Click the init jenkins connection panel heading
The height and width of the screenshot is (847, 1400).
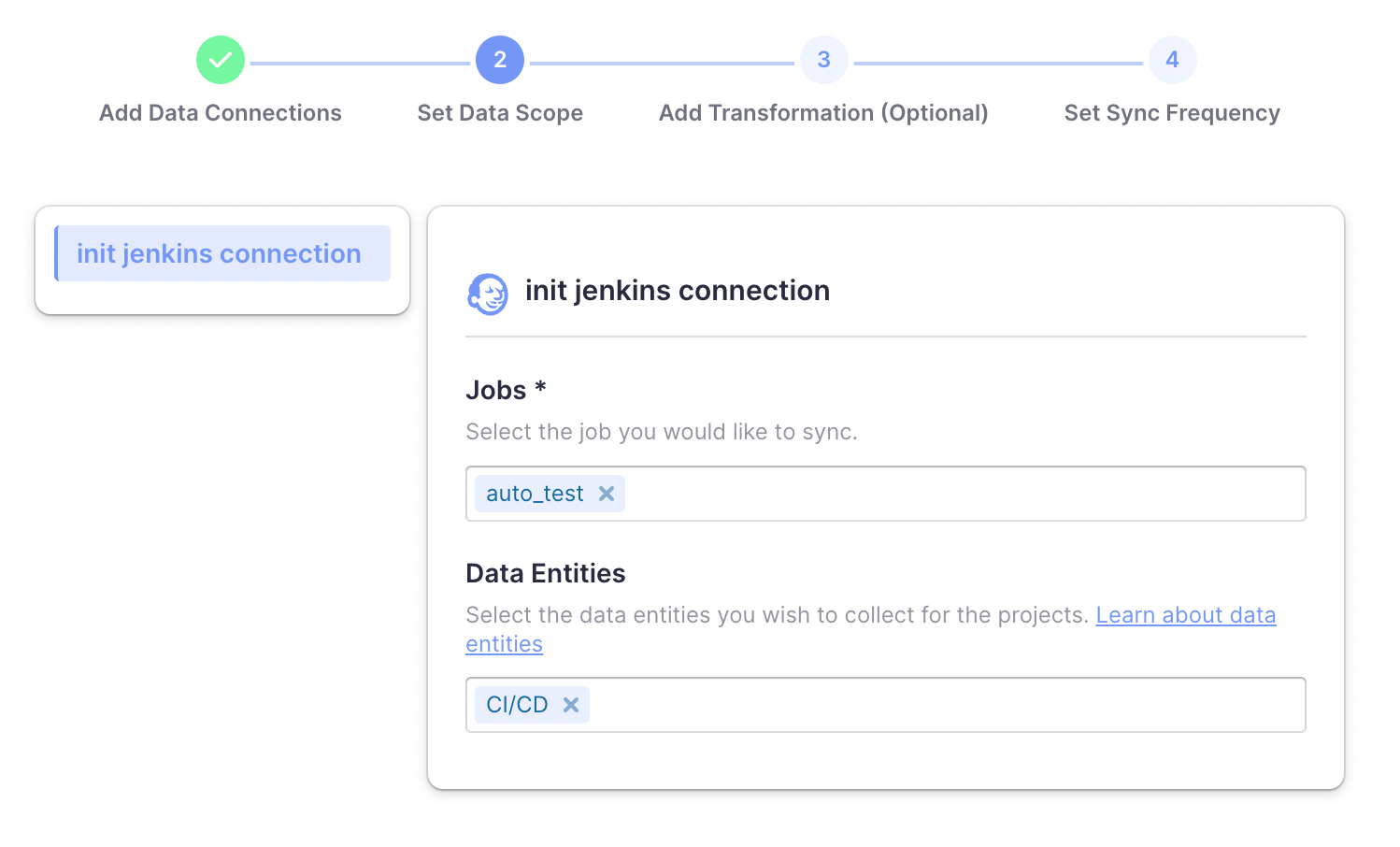(678, 291)
